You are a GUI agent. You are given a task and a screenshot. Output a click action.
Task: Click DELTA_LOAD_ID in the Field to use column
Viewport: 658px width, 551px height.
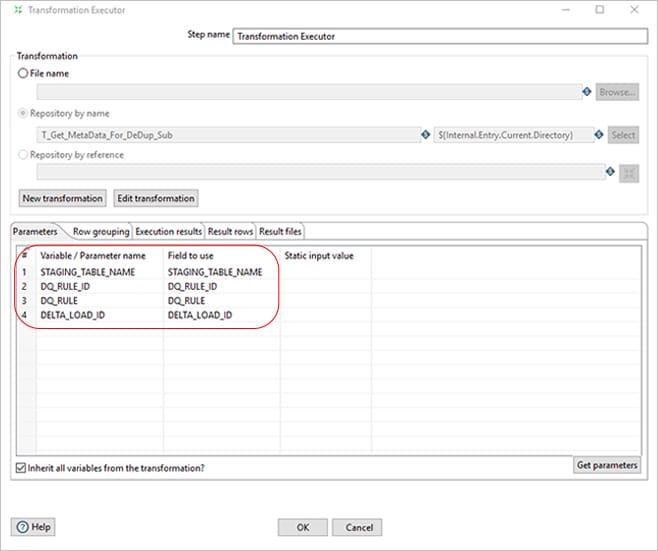[200, 315]
